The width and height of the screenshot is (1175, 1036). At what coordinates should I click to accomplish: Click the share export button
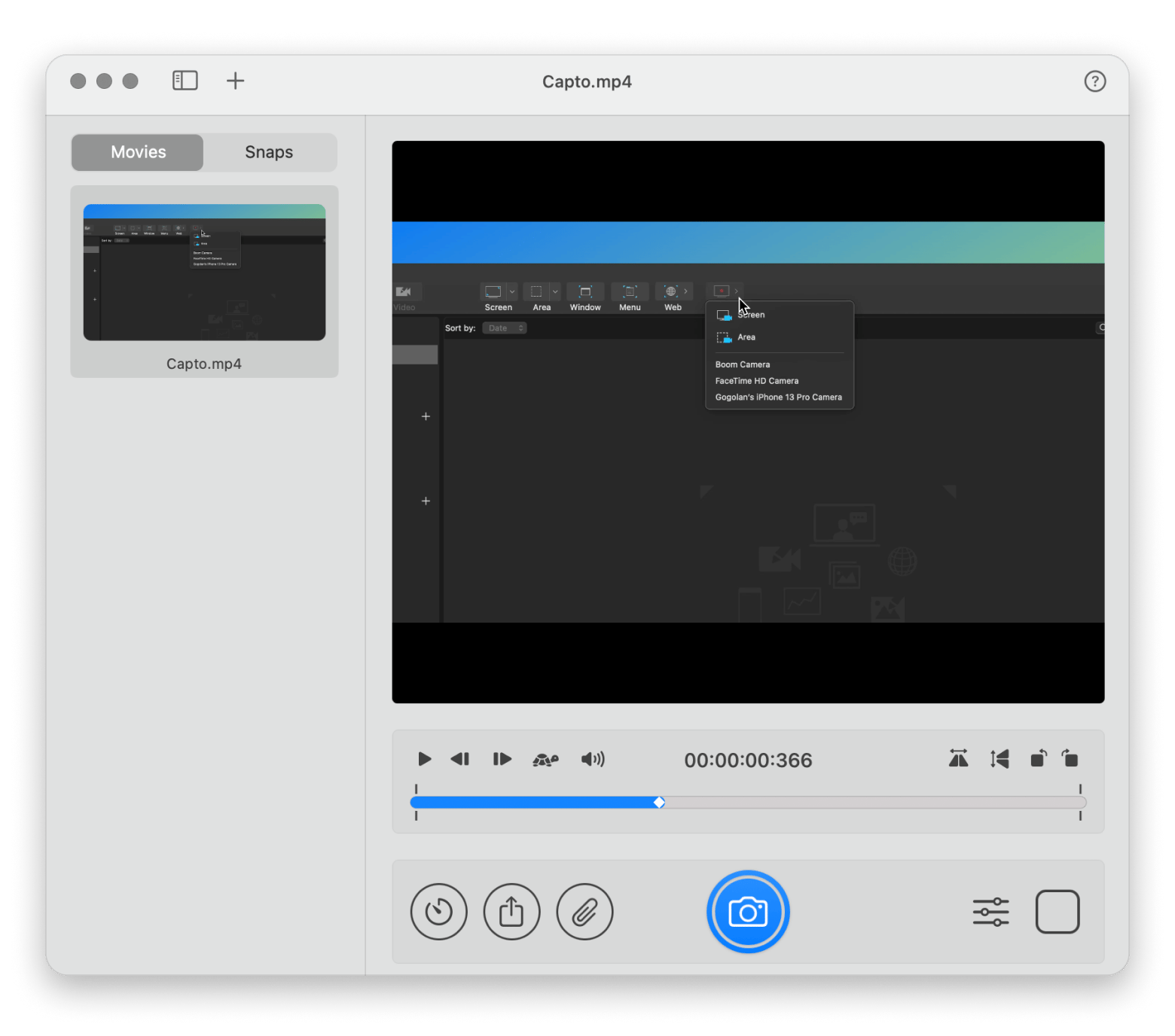click(511, 912)
